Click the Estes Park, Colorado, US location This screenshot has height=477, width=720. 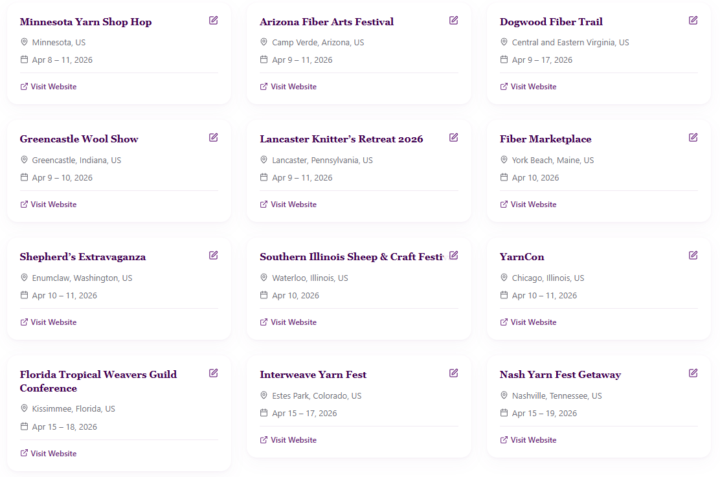pos(317,396)
